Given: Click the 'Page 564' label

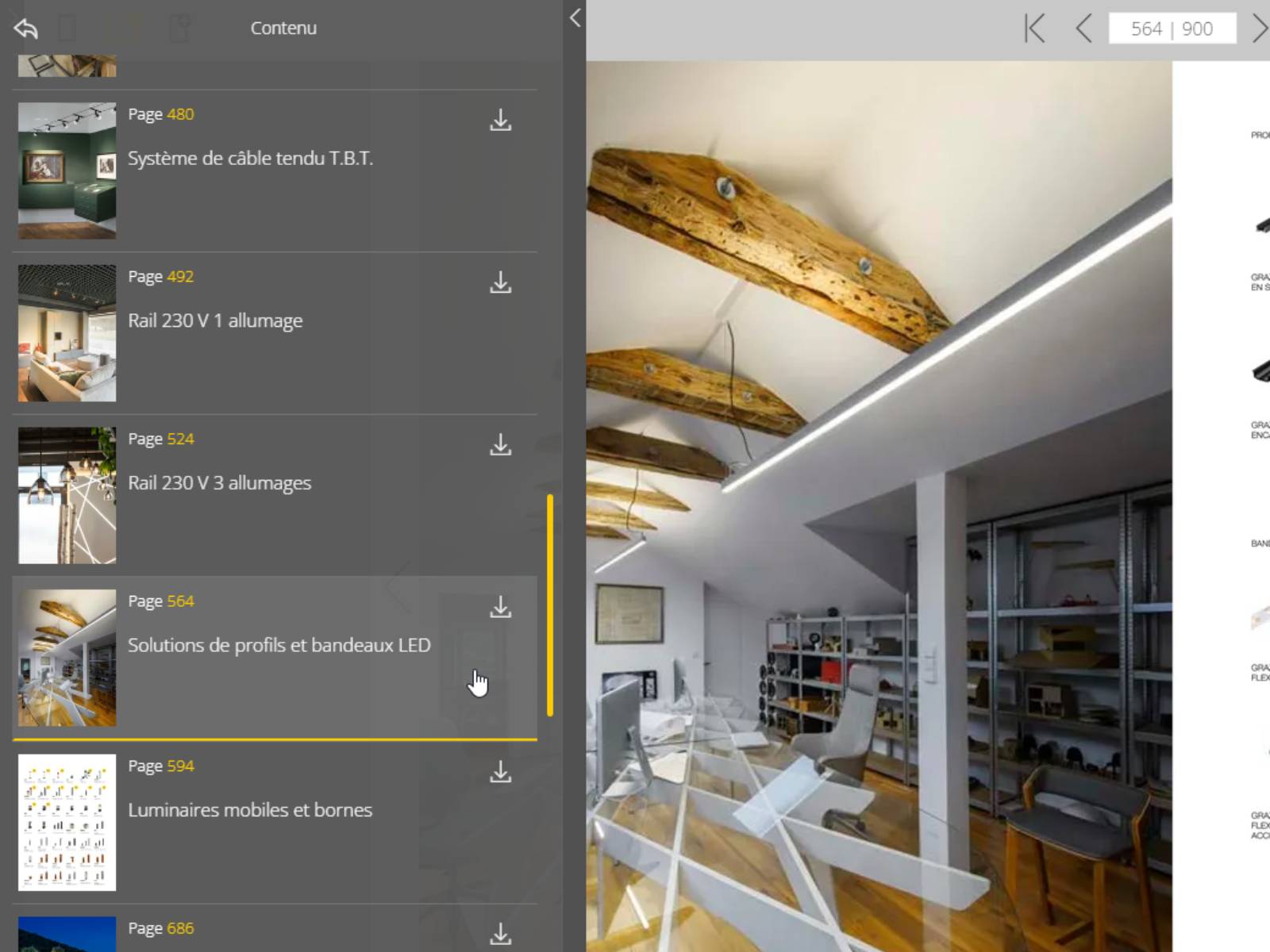Looking at the screenshot, I should click(x=161, y=601).
